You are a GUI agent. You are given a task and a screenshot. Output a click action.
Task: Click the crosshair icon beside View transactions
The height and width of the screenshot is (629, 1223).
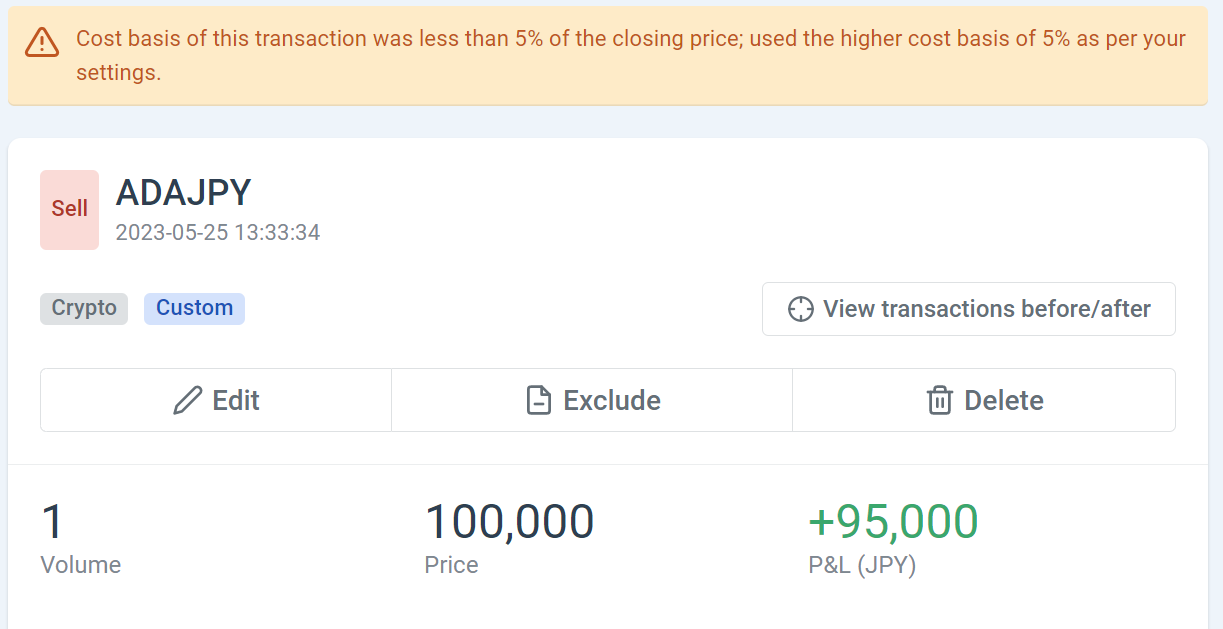[800, 309]
